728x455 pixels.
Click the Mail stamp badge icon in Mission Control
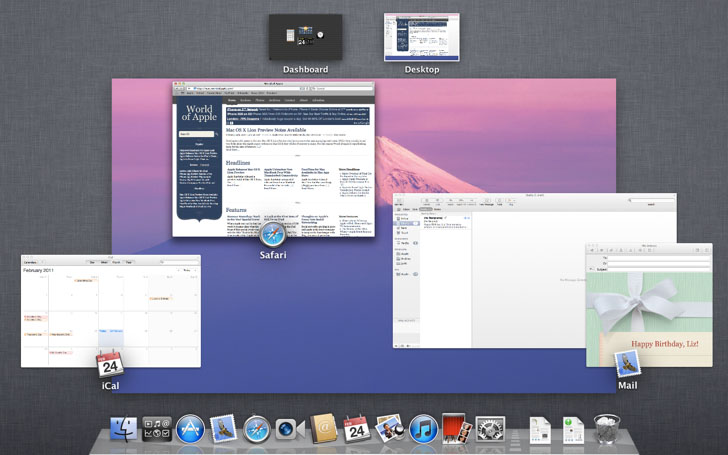(x=627, y=364)
